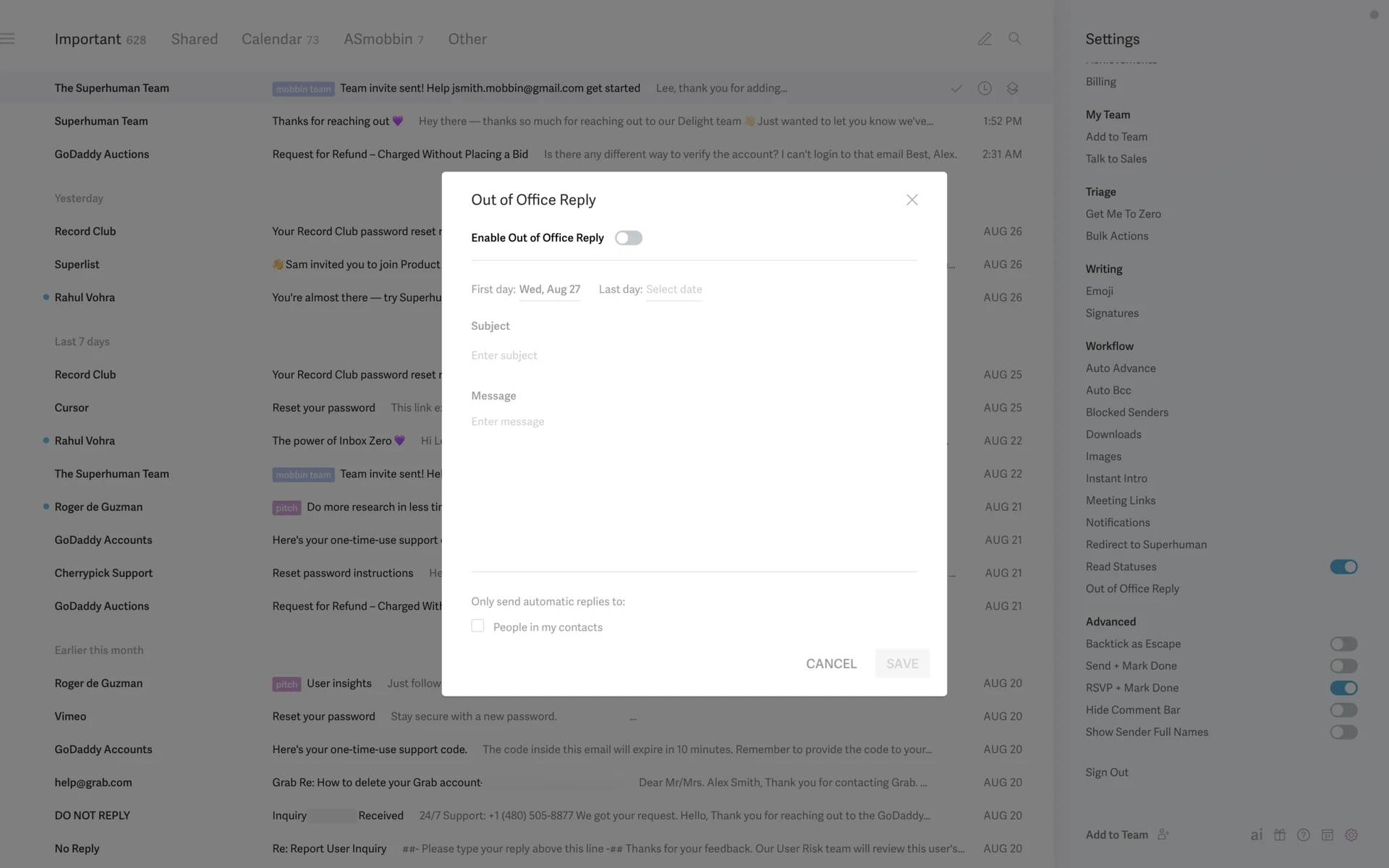
Task: Check People in my contacts checkbox
Action: (477, 626)
